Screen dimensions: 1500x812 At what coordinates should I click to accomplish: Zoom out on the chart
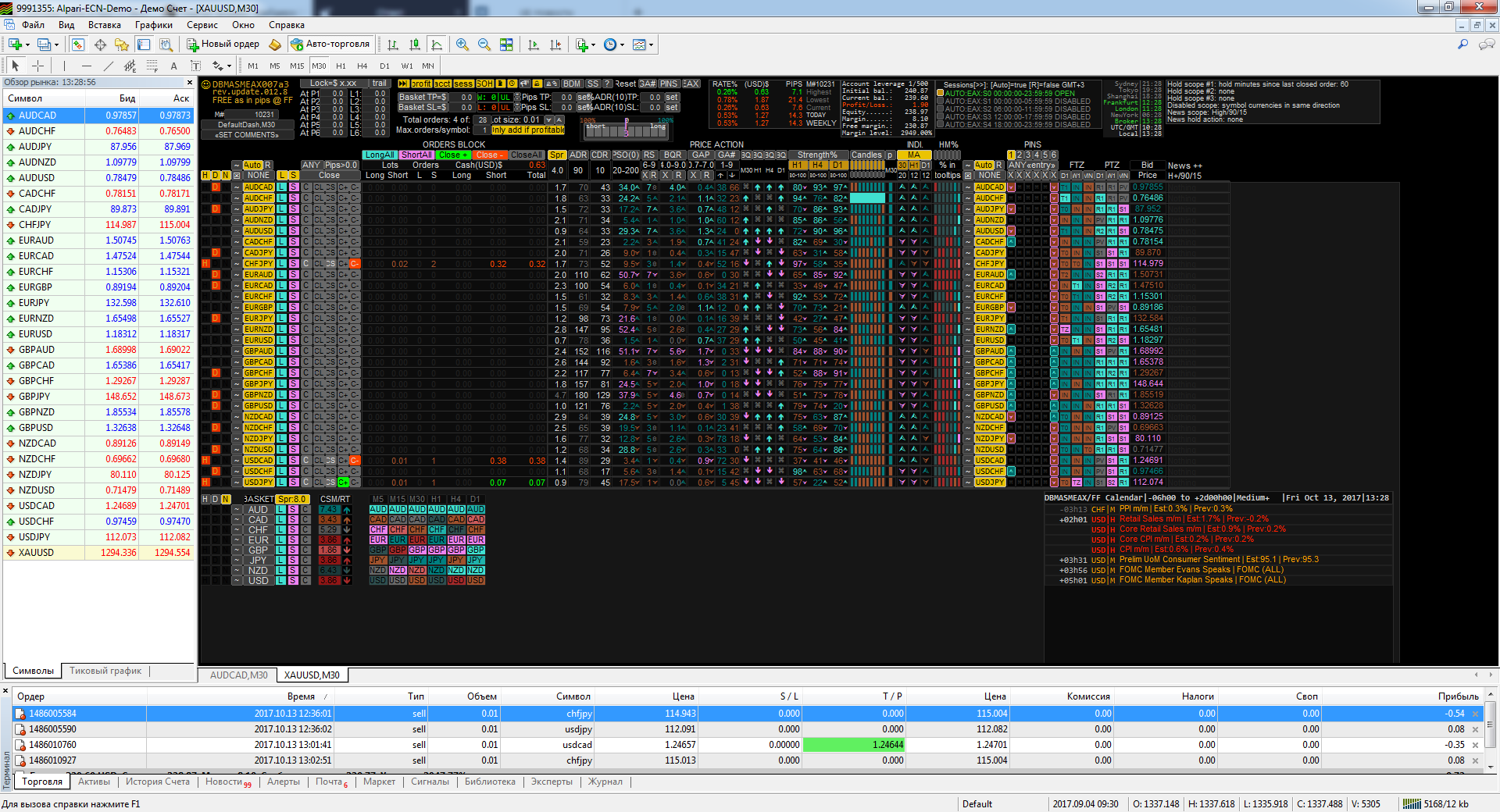coord(484,45)
